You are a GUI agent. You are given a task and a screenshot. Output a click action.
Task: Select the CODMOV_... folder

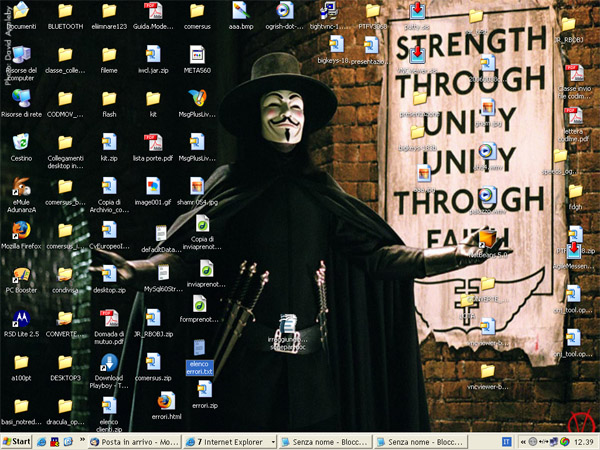[x=65, y=98]
